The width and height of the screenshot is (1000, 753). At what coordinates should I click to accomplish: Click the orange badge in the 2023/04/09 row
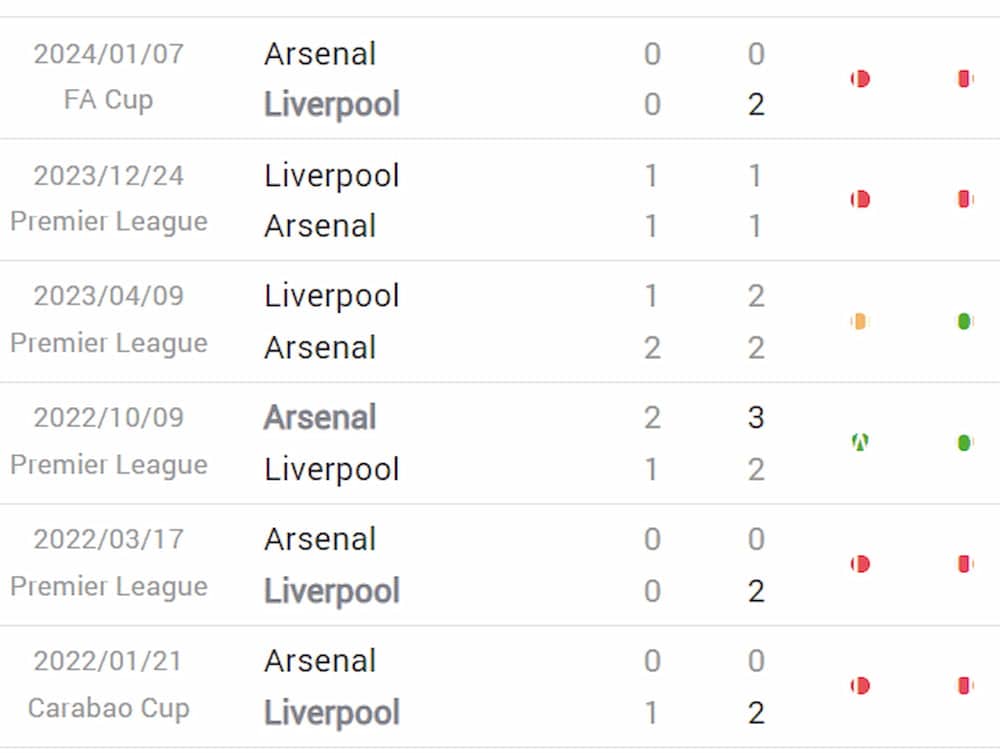pos(860,321)
